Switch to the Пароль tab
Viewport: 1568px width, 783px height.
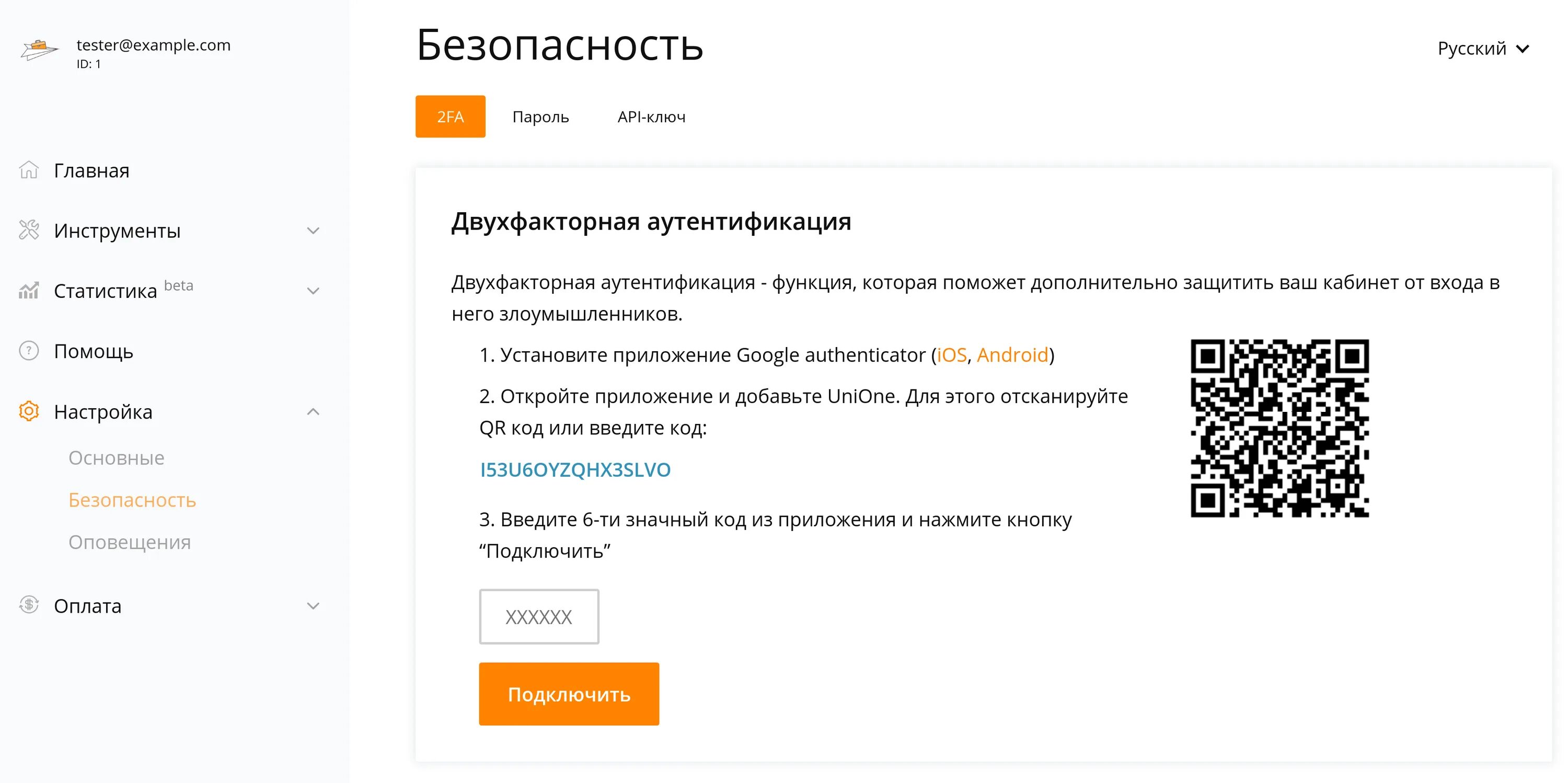540,116
